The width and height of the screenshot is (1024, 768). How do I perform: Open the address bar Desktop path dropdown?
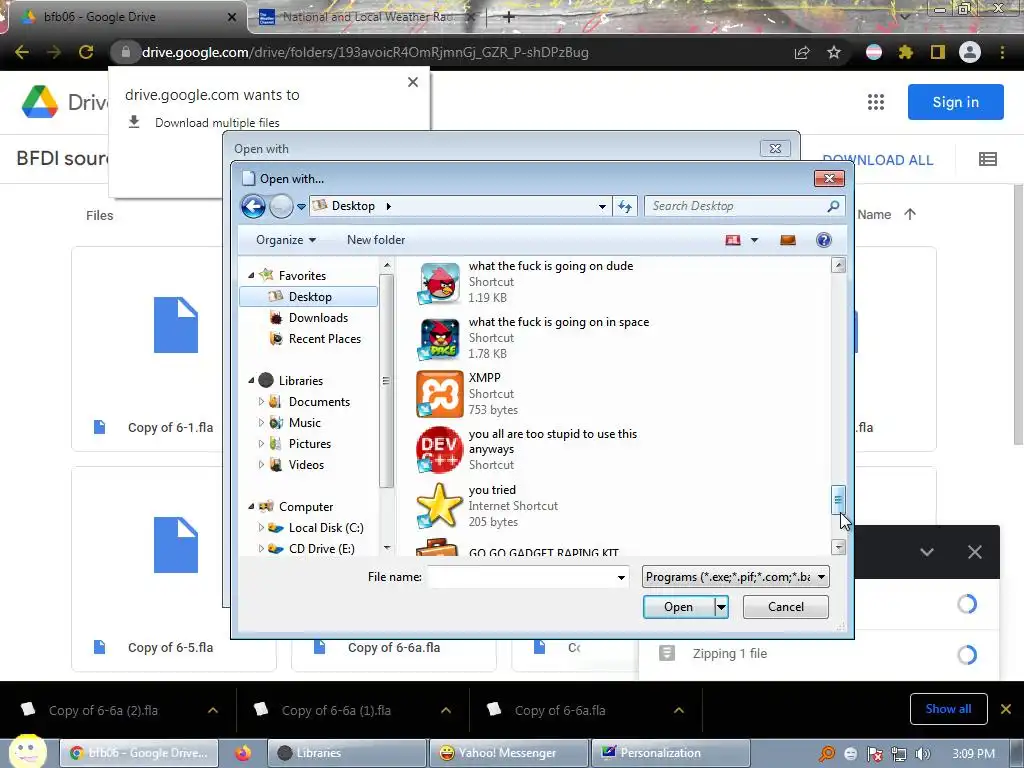[602, 206]
